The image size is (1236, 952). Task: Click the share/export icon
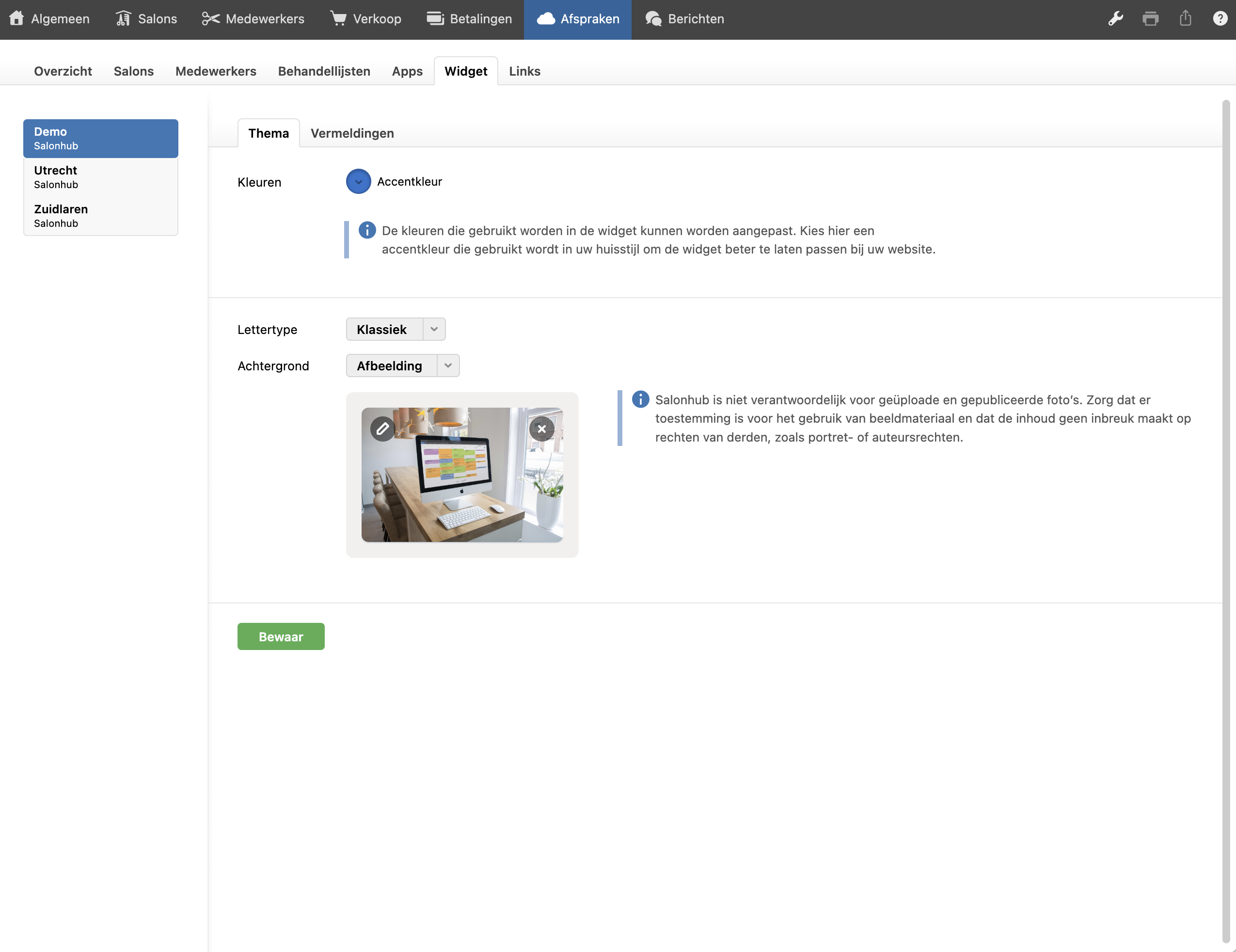[x=1185, y=19]
